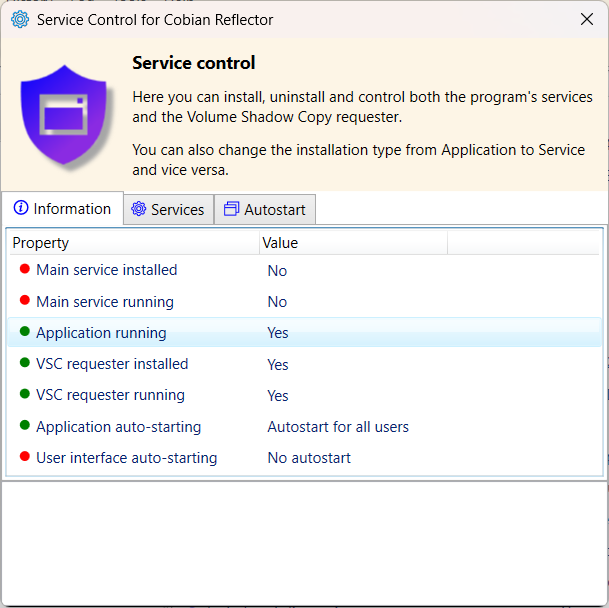Click red status dot for Main service running
Image resolution: width=609 pixels, height=608 pixels.
(x=25, y=301)
